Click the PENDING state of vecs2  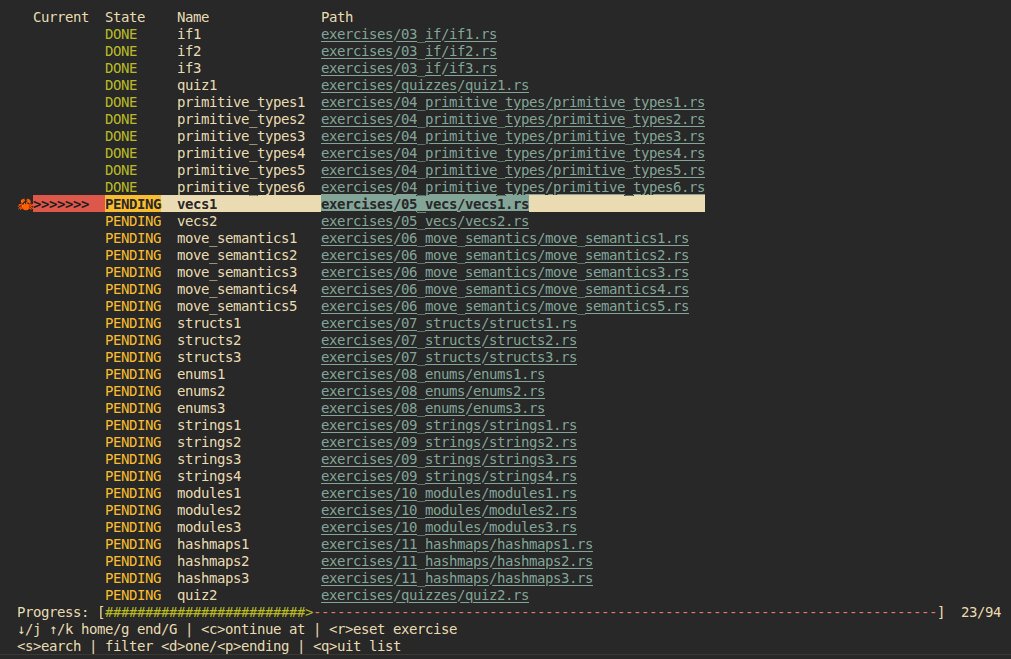click(x=132, y=221)
